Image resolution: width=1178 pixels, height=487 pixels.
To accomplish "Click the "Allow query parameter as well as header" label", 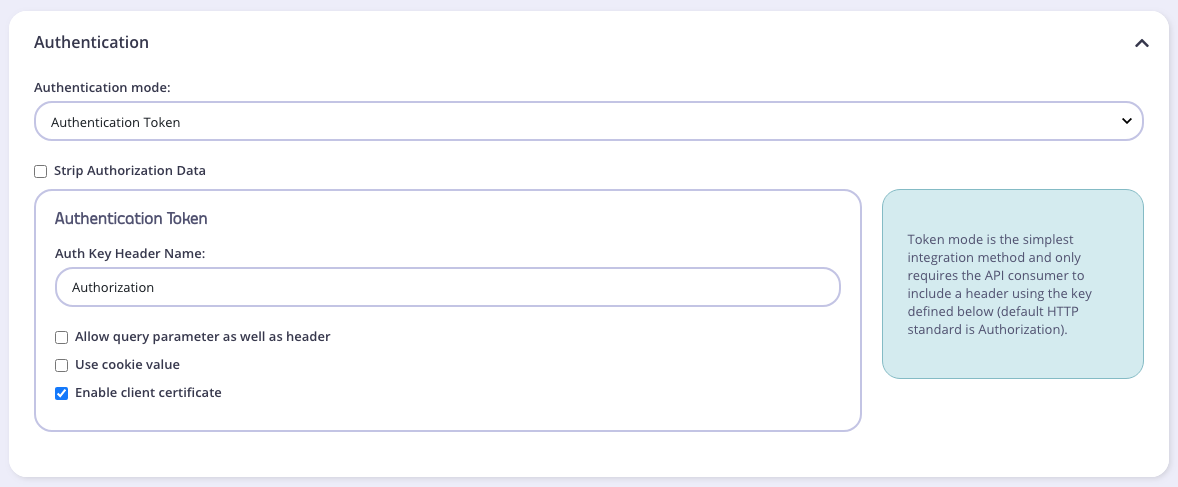I will click(x=202, y=337).
